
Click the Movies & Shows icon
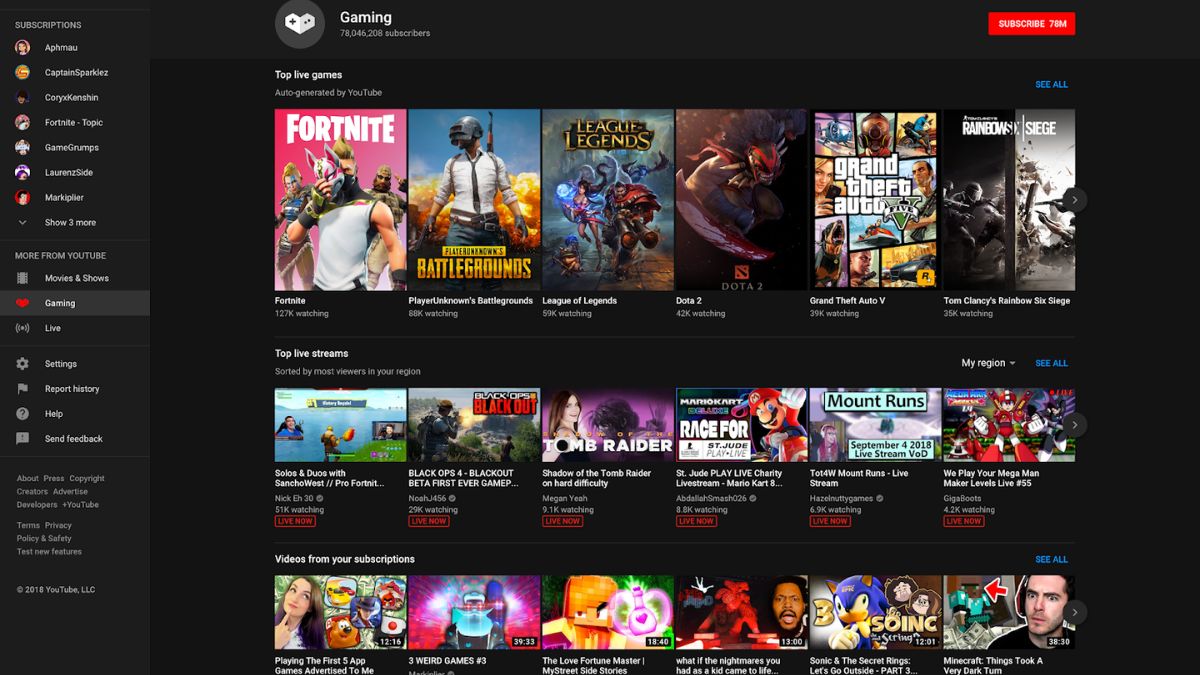tap(23, 278)
